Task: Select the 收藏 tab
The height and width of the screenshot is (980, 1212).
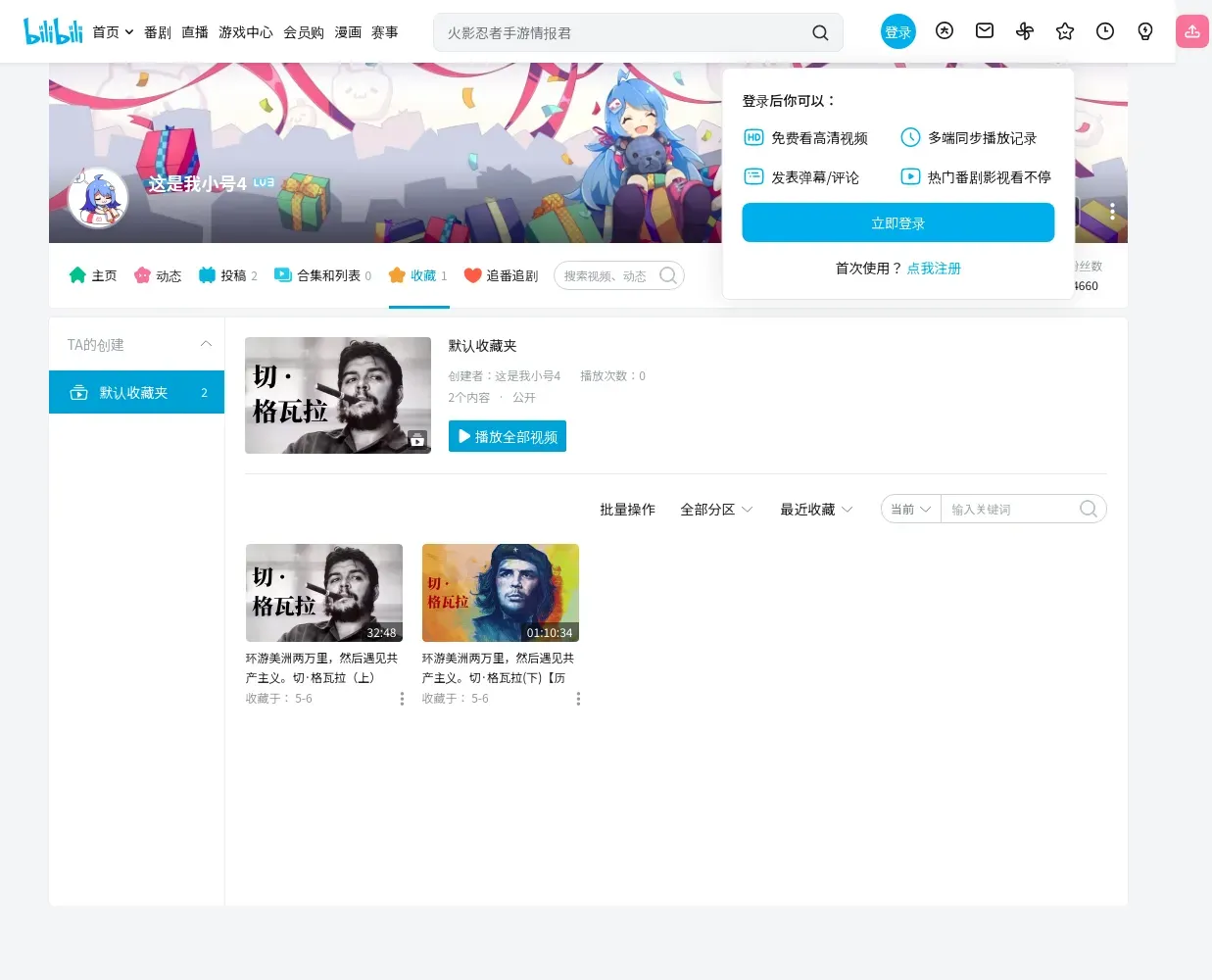Action: tap(418, 275)
